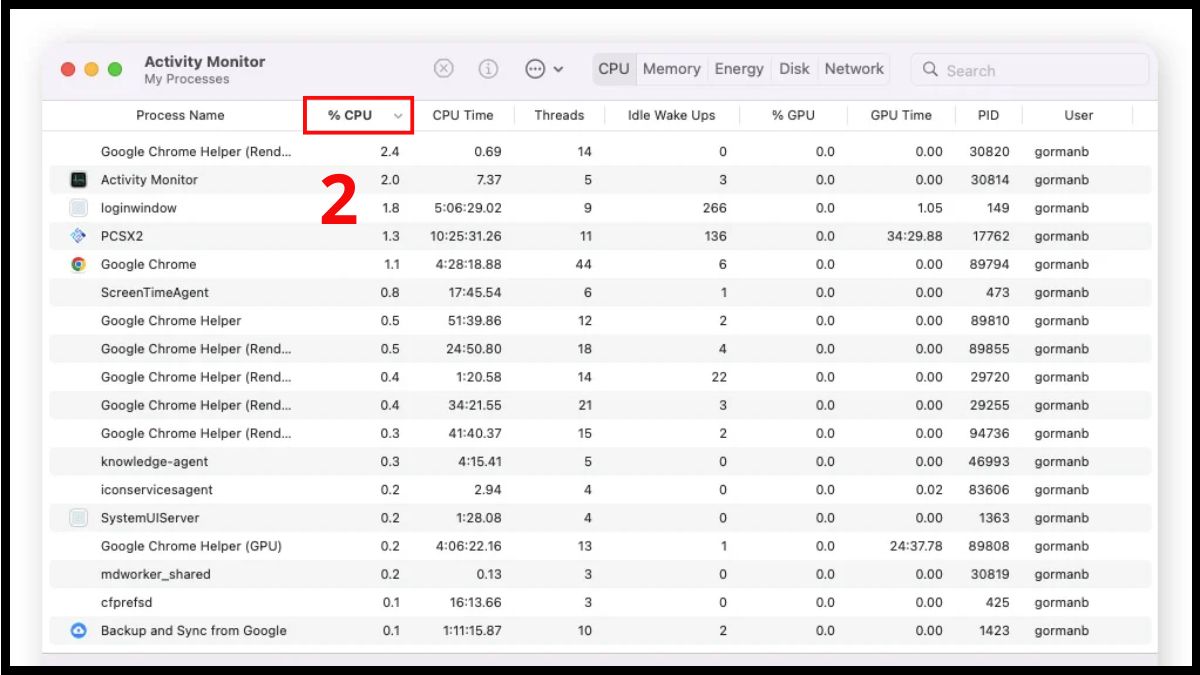1200x675 pixels.
Task: Select the cfprefsd process
Action: 126,603
